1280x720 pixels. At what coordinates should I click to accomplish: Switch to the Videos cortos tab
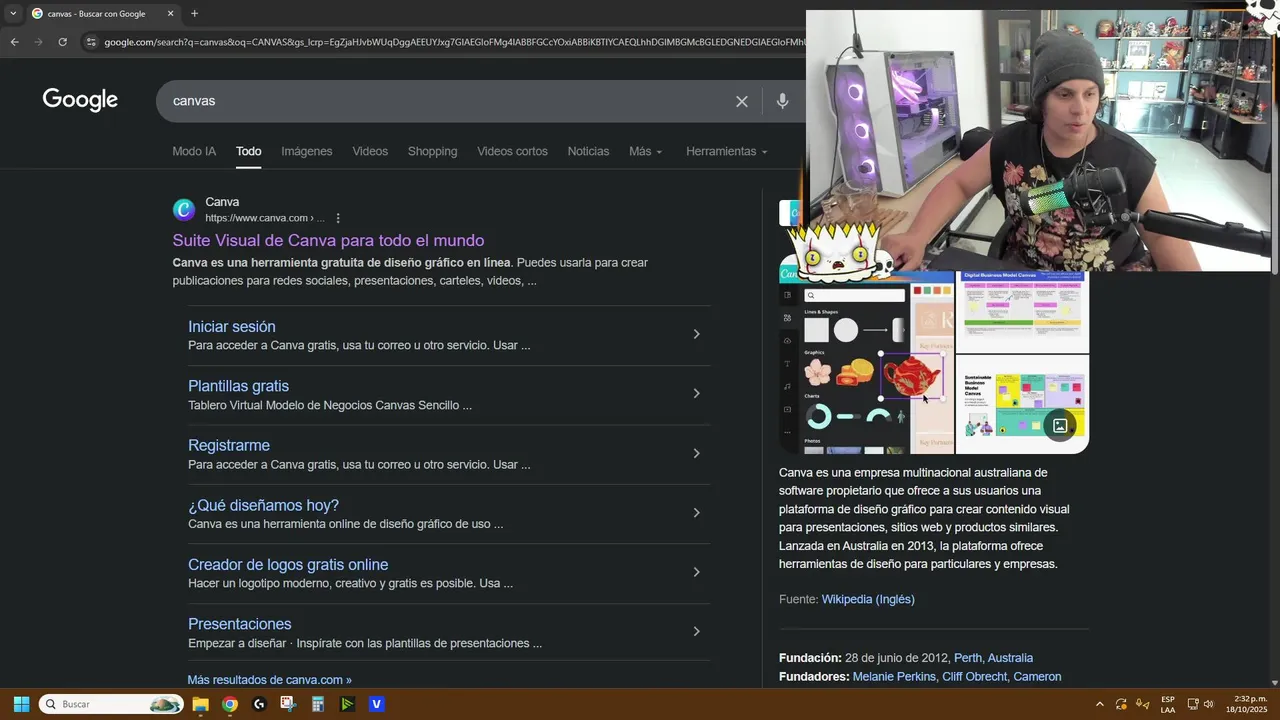(x=512, y=151)
